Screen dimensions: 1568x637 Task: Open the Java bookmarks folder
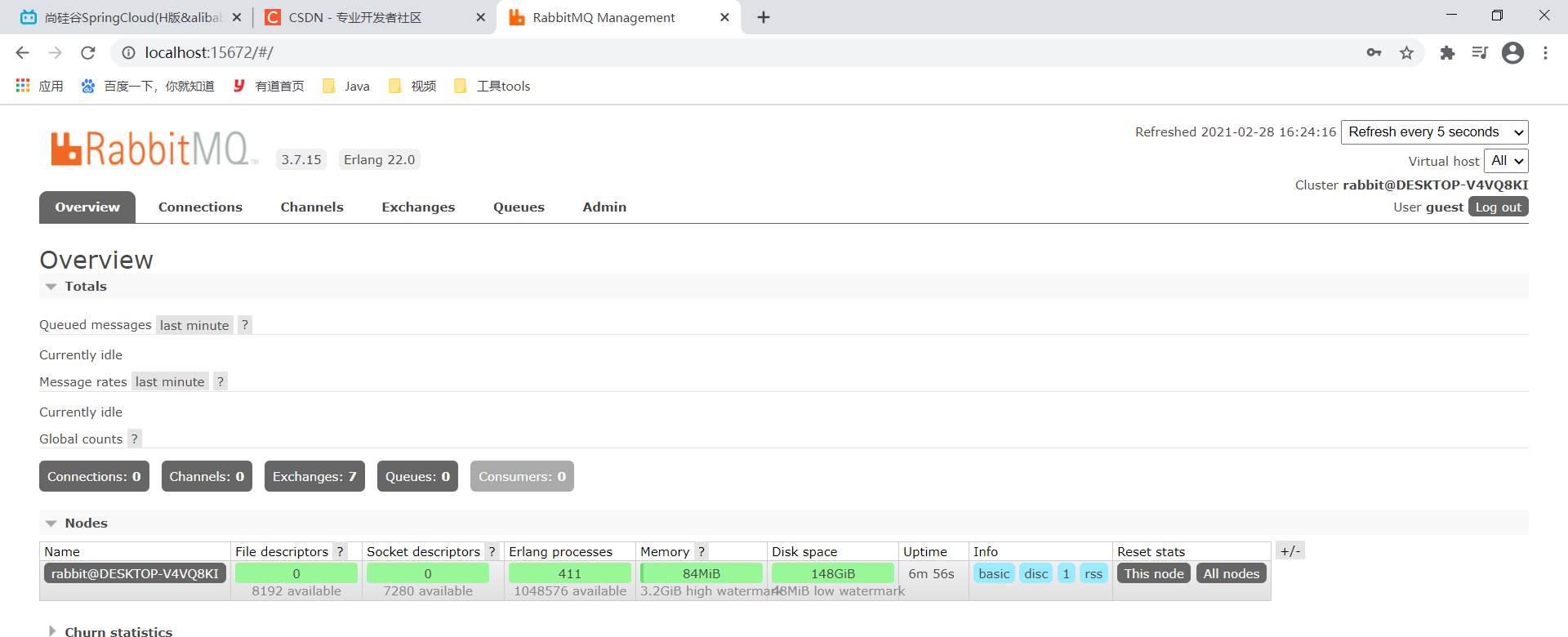point(346,86)
